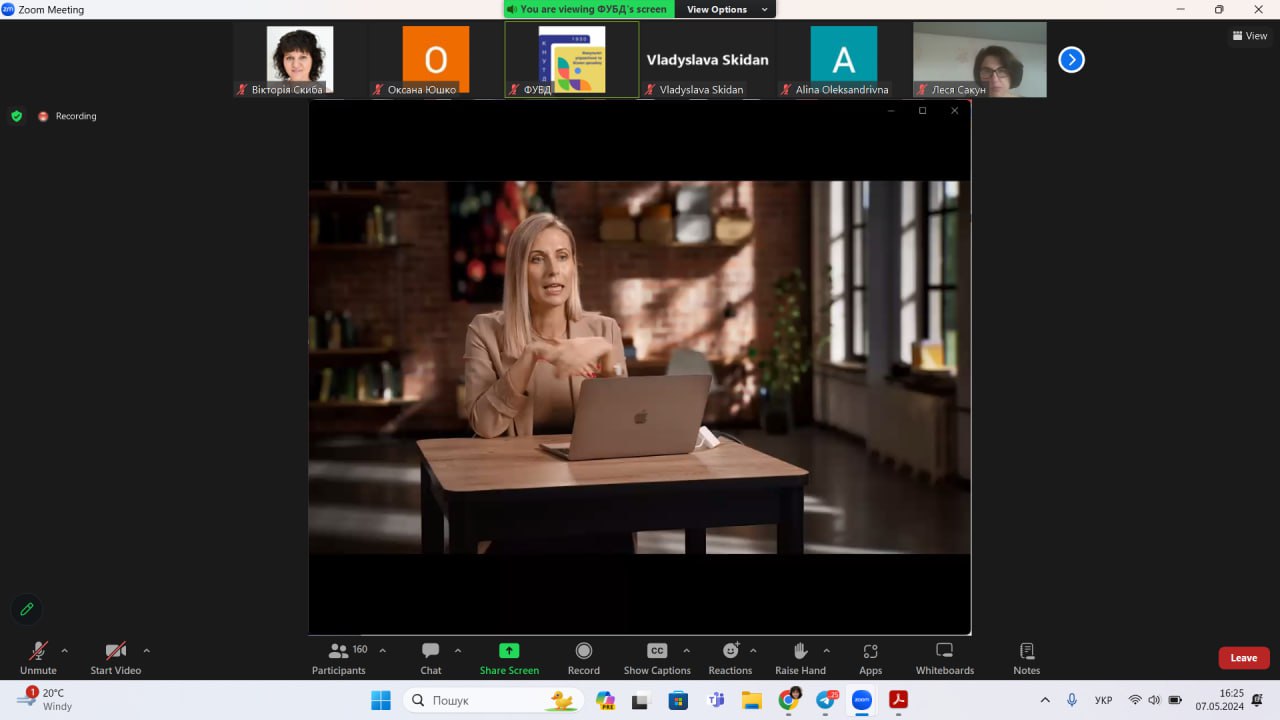This screenshot has height=720, width=1280.
Task: Expand the caret next to Raise Hand
Action: (x=826, y=651)
